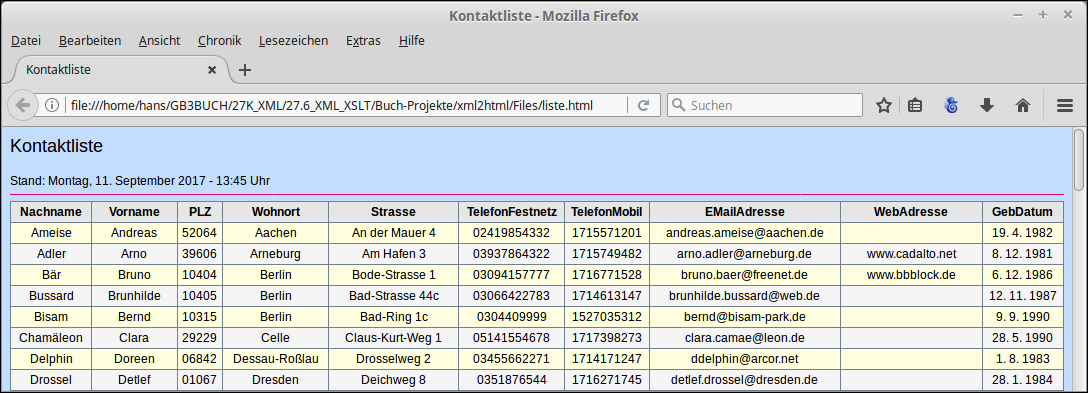Open the Lesezeichen menu
The height and width of the screenshot is (393, 1088).
coord(294,41)
